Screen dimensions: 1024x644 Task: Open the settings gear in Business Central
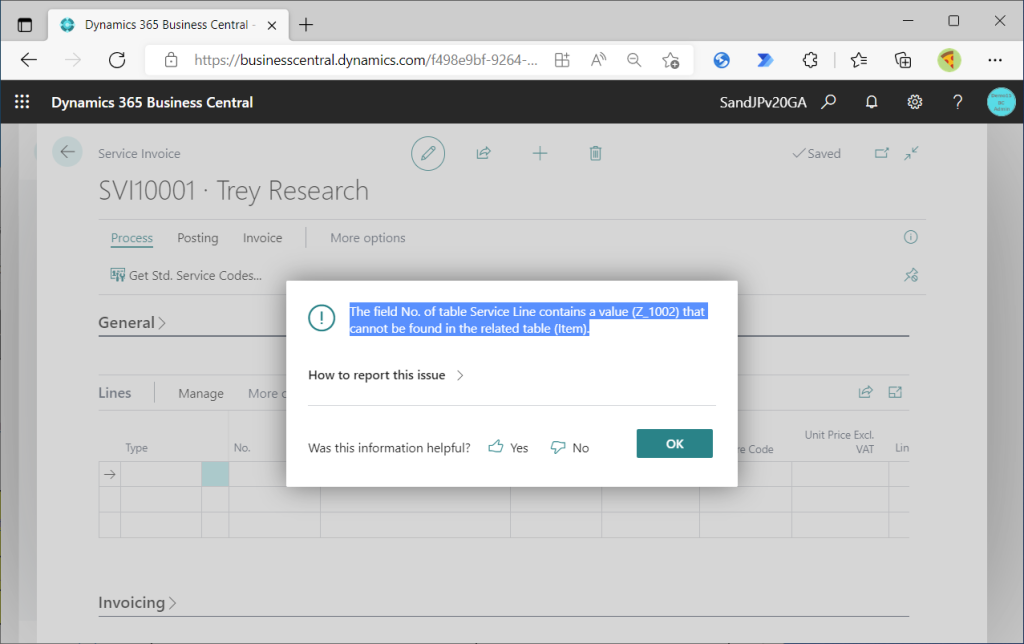[914, 102]
